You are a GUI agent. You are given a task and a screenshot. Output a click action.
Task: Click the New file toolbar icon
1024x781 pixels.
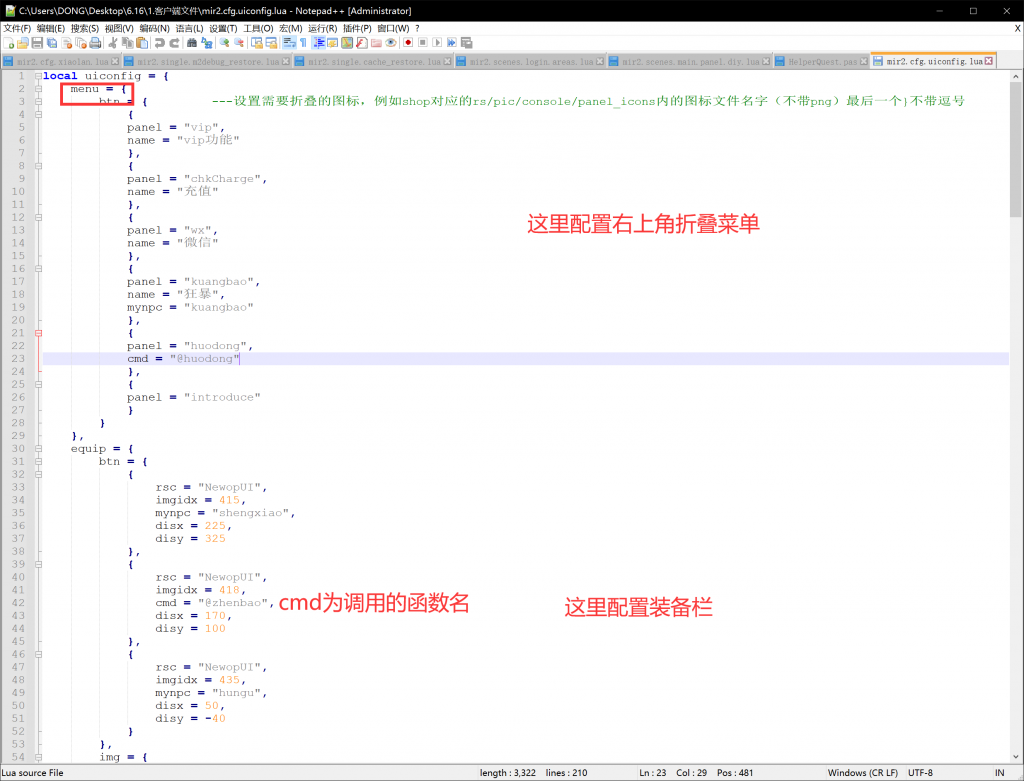pyautogui.click(x=9, y=43)
